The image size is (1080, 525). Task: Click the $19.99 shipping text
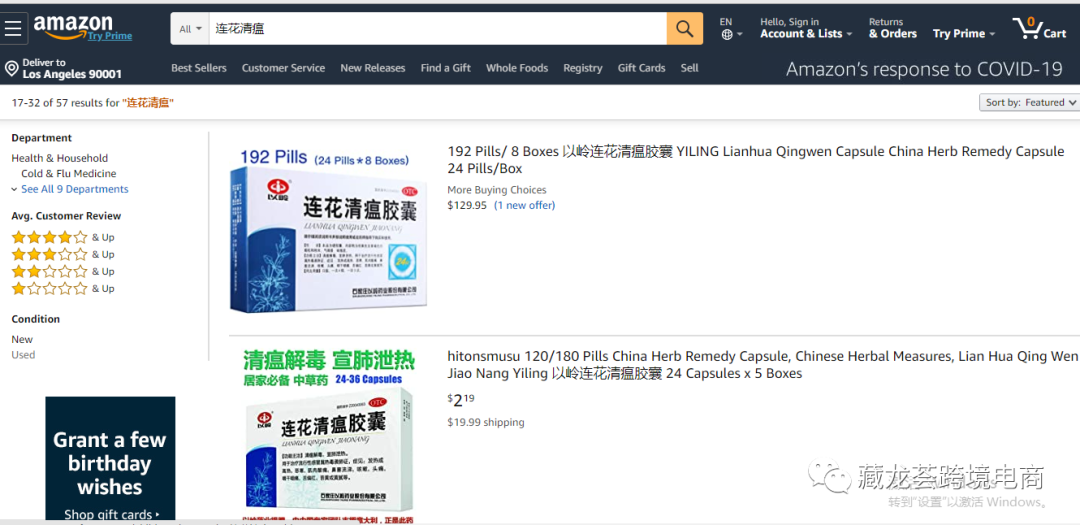click(x=486, y=422)
